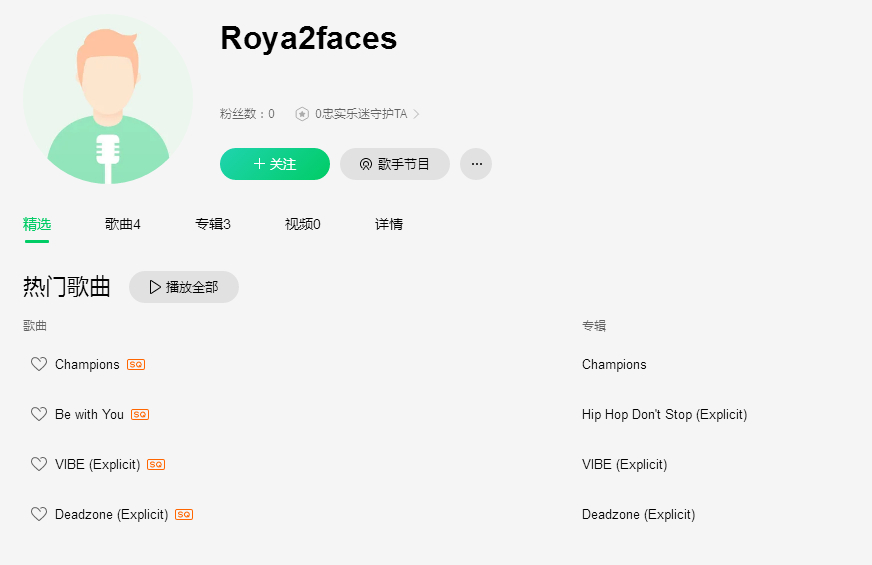Expand the loyal fans guard chevron

point(417,114)
